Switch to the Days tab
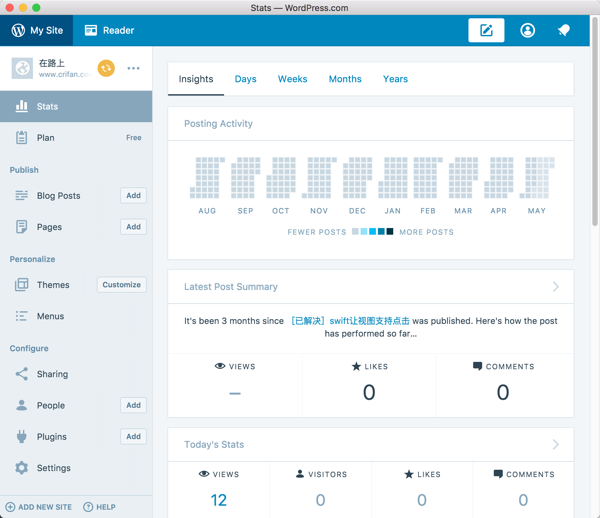This screenshot has height=518, width=600. pyautogui.click(x=245, y=79)
